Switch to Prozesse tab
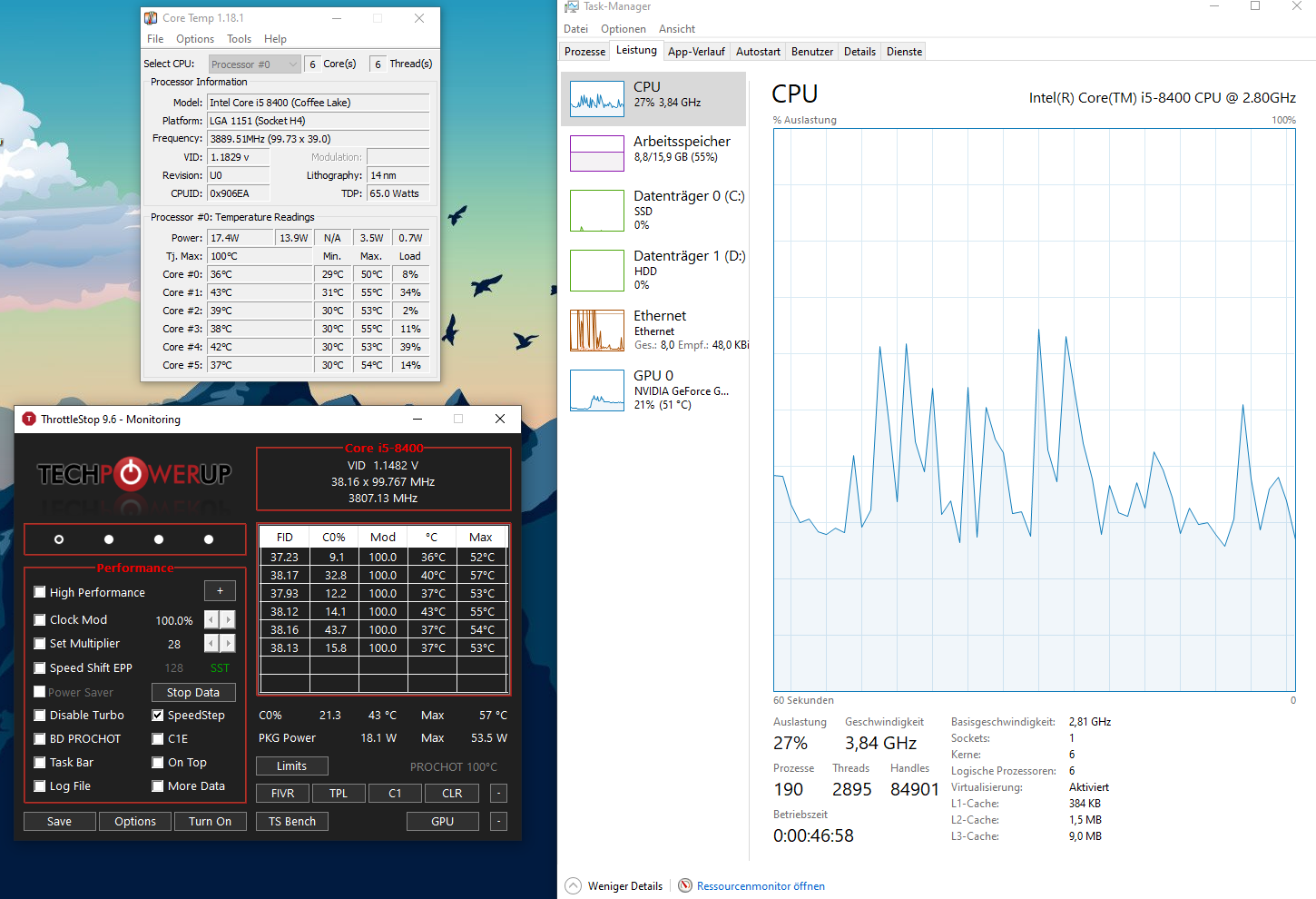This screenshot has height=899, width=1316. point(584,52)
